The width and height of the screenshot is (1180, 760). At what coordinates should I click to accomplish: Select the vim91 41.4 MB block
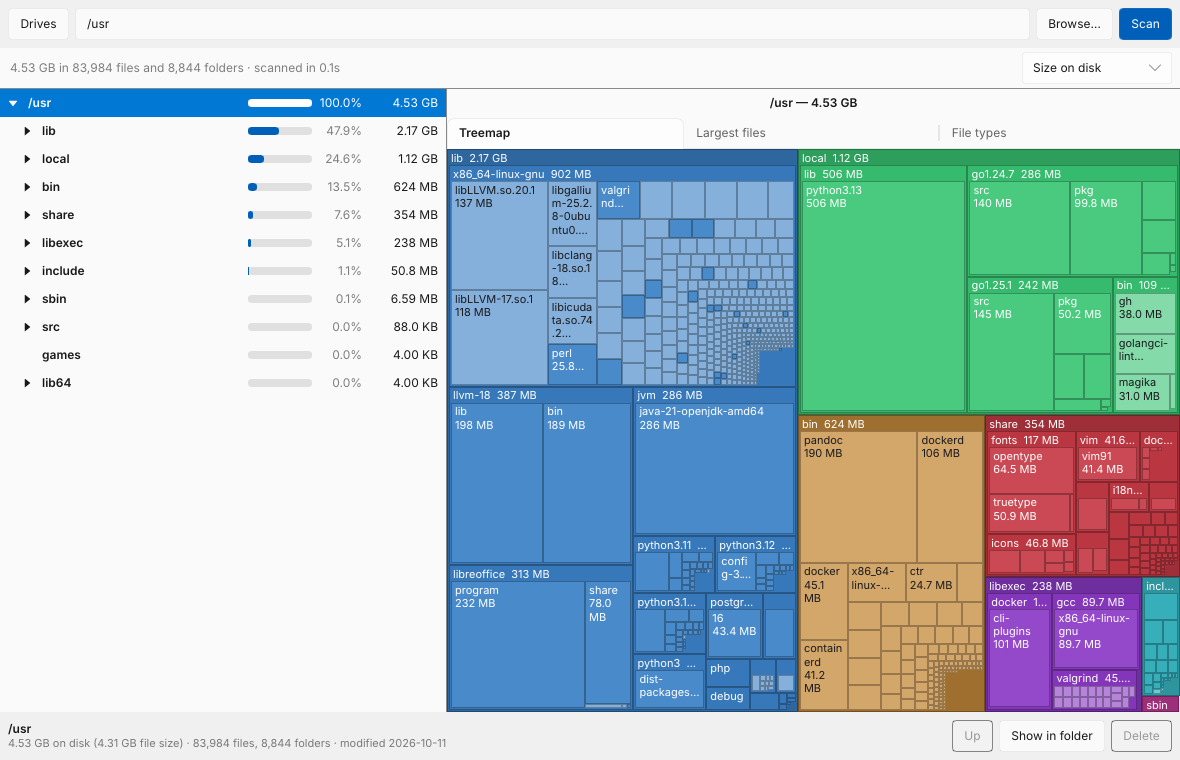click(x=1107, y=464)
